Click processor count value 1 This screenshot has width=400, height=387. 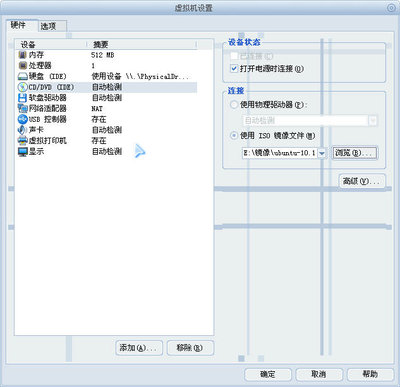coord(93,66)
